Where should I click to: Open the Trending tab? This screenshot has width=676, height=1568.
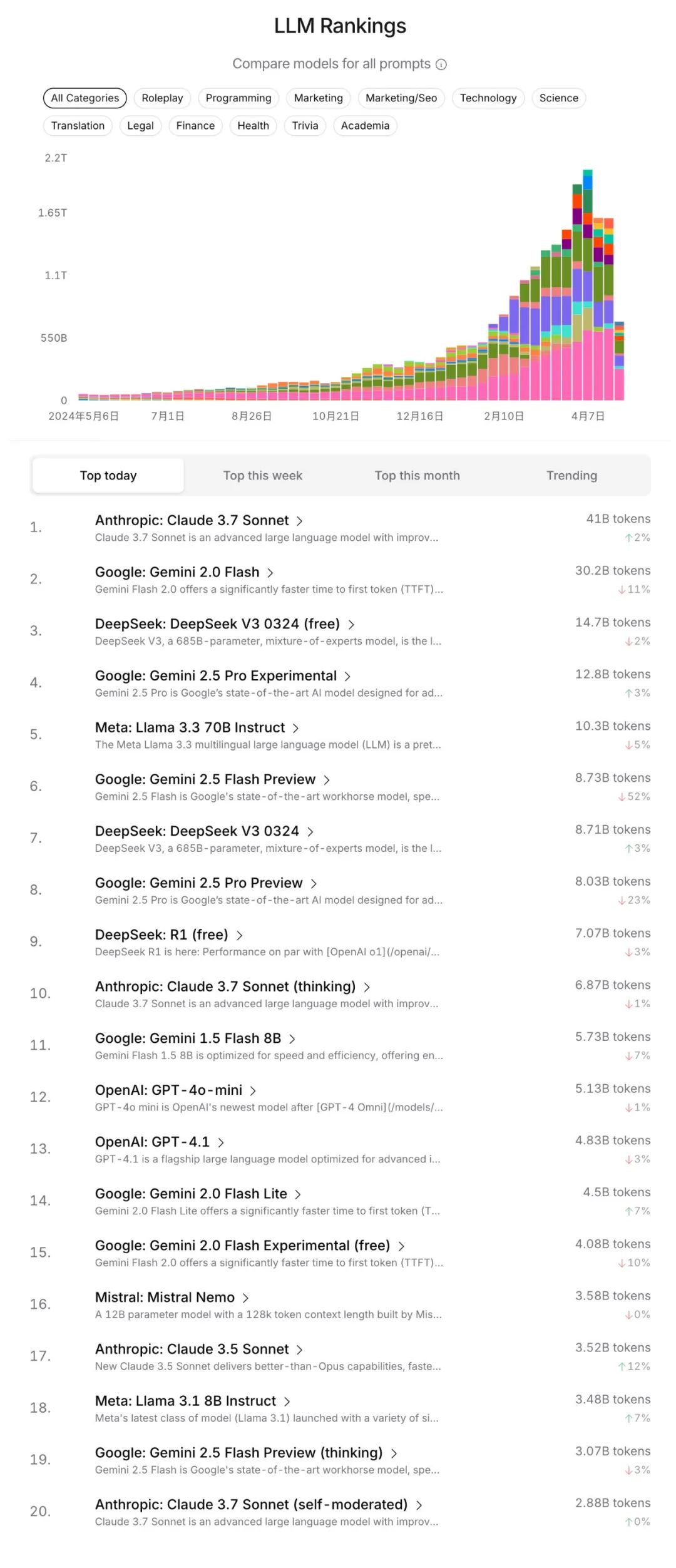tap(571, 476)
